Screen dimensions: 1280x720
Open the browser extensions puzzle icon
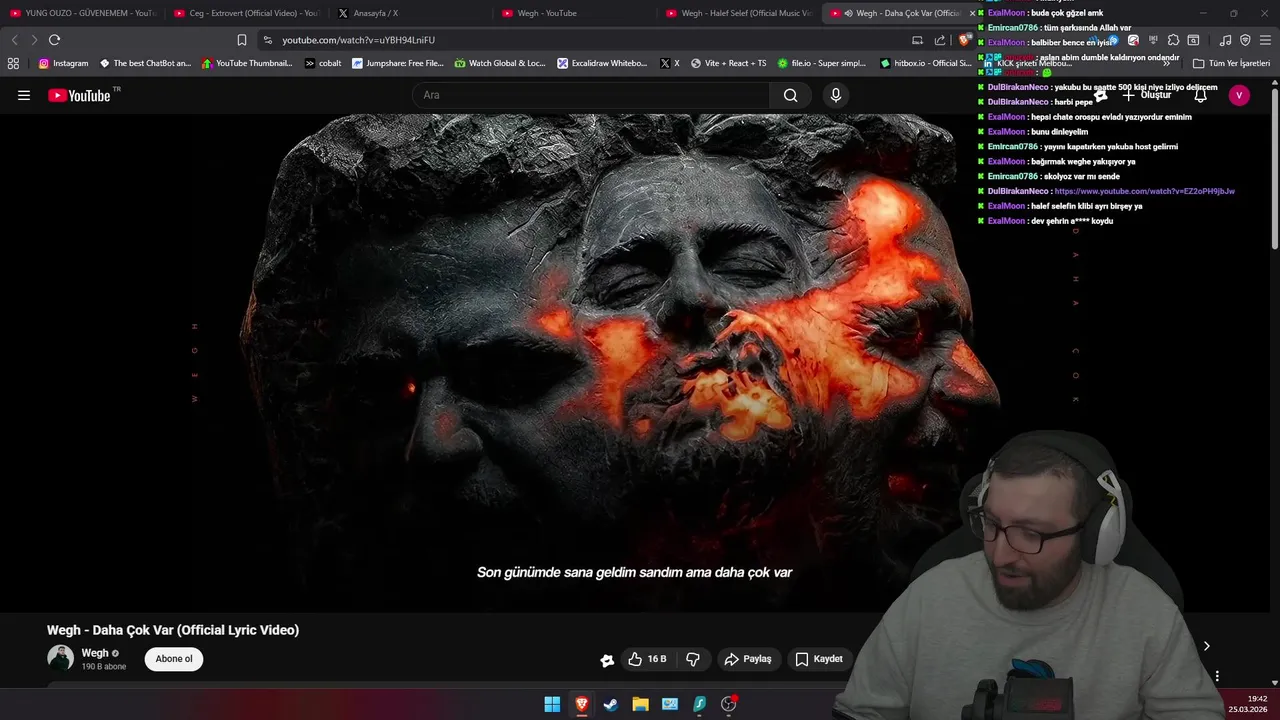pos(1173,40)
